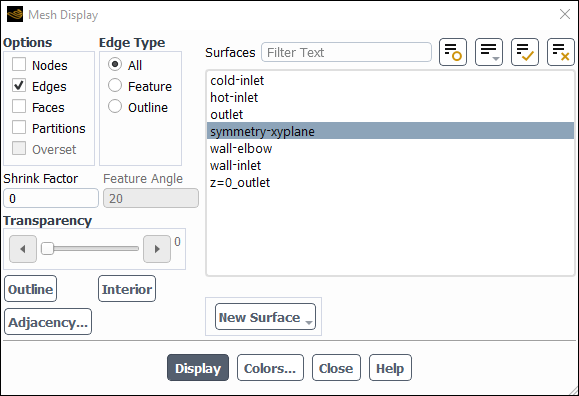The height and width of the screenshot is (396, 579).
Task: Enable the Faces checkbox
Action: click(x=19, y=106)
